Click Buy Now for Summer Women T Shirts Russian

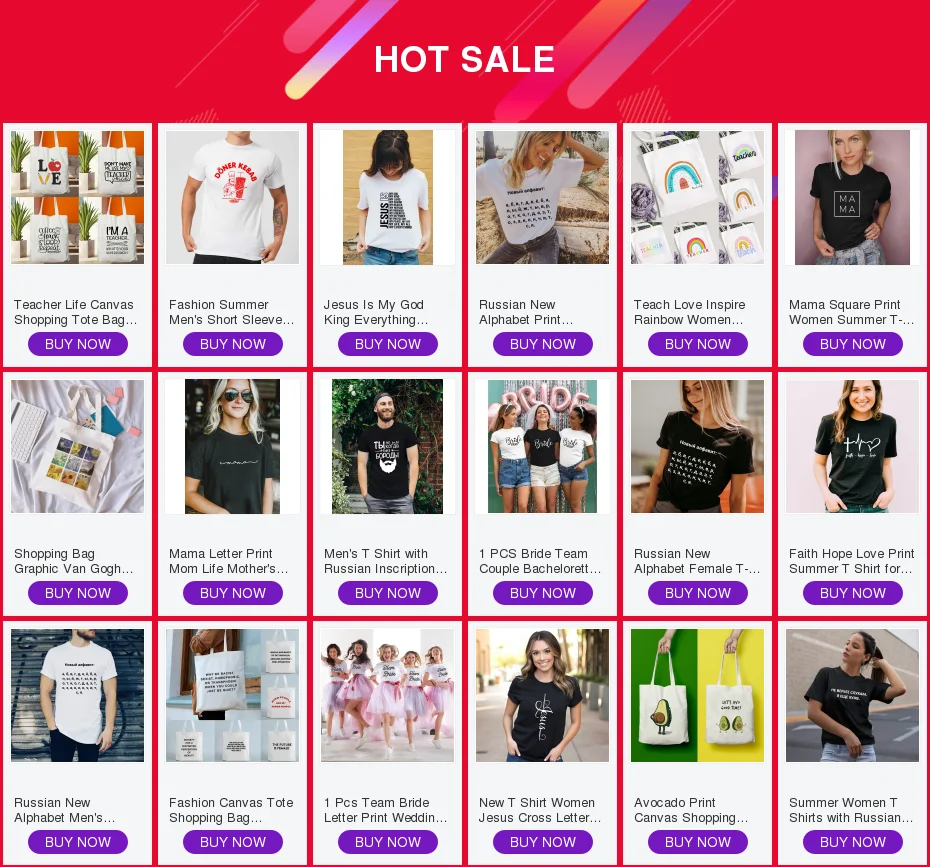coord(853,842)
